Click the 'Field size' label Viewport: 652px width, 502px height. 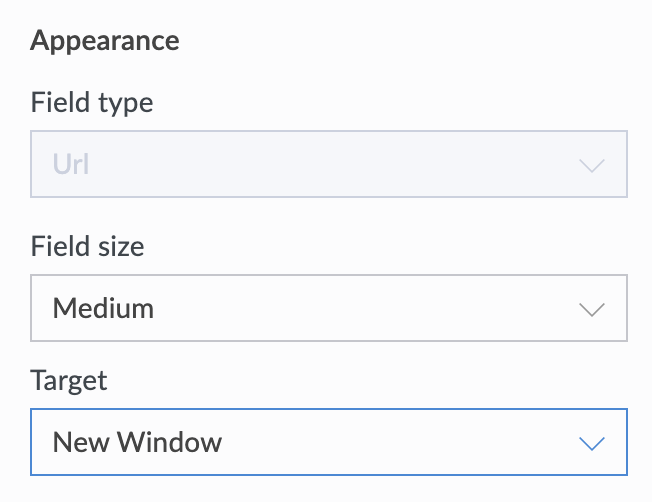[87, 246]
